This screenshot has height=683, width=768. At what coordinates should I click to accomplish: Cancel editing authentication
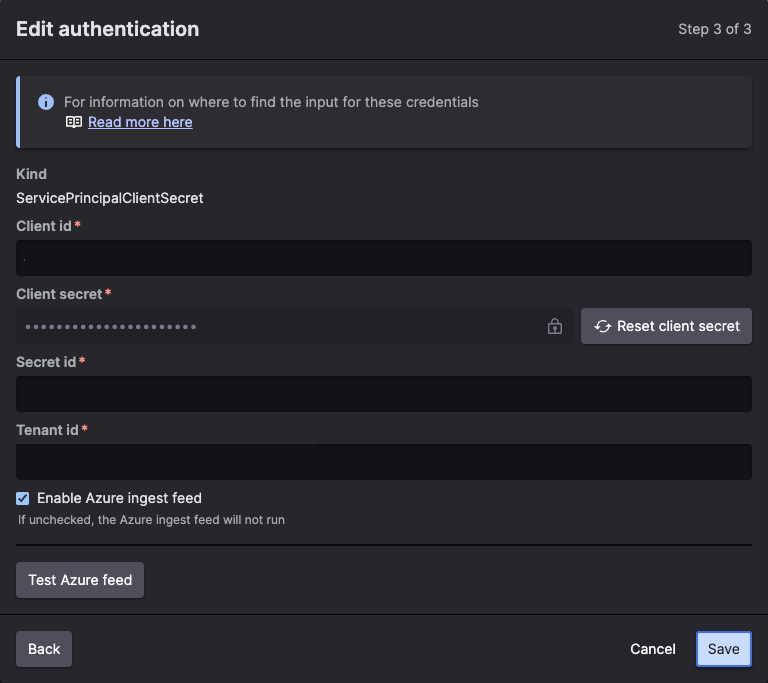652,649
